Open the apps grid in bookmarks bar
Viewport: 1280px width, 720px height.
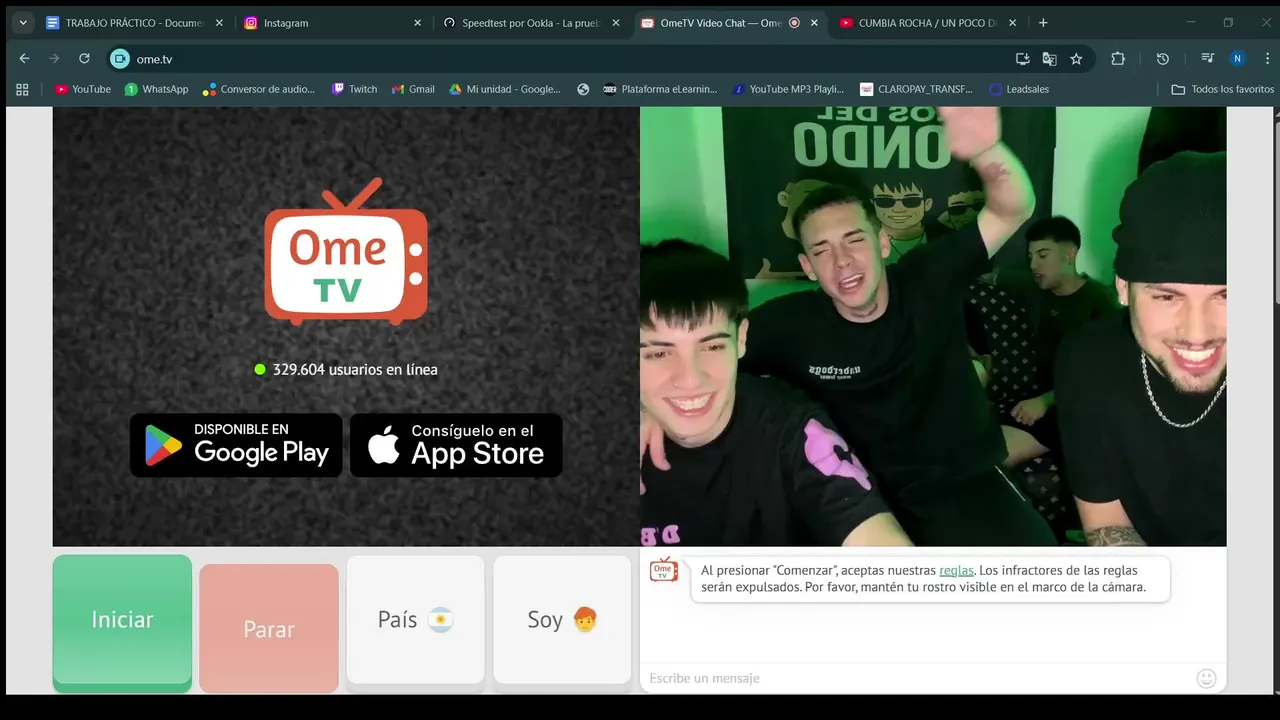tap(22, 89)
